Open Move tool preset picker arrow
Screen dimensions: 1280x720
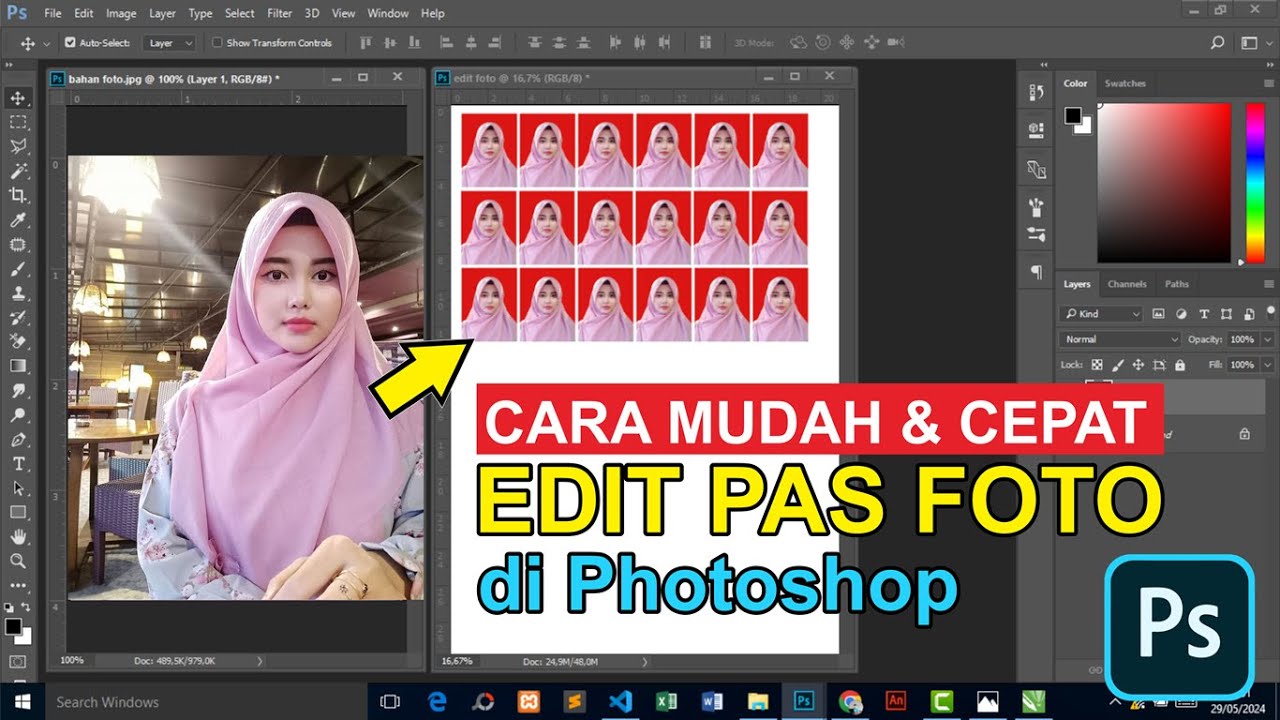click(x=46, y=43)
